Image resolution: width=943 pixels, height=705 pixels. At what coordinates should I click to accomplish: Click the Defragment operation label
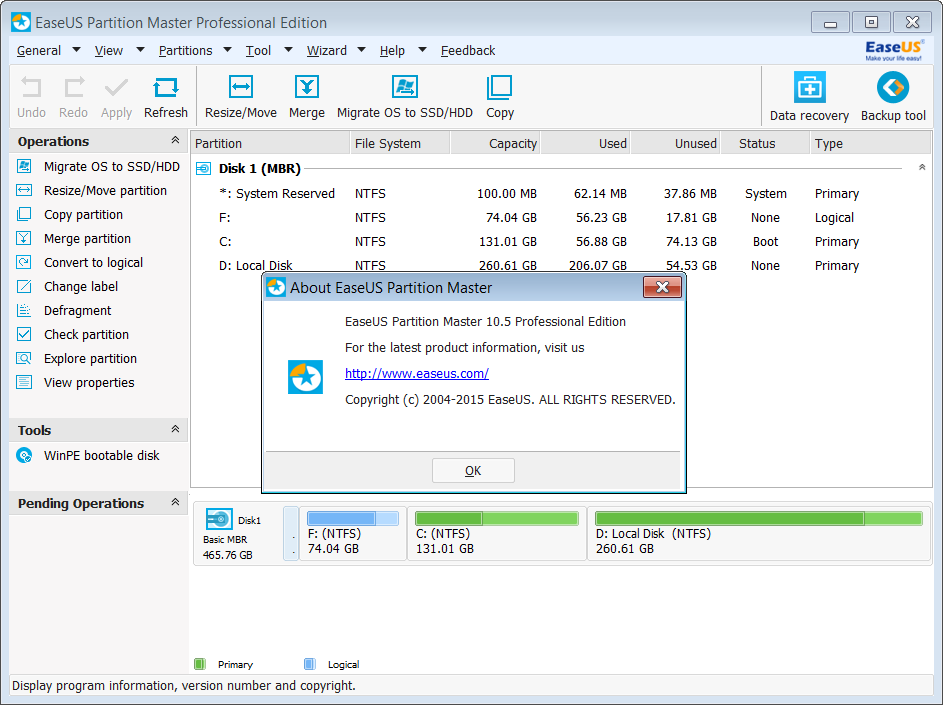[x=78, y=310]
